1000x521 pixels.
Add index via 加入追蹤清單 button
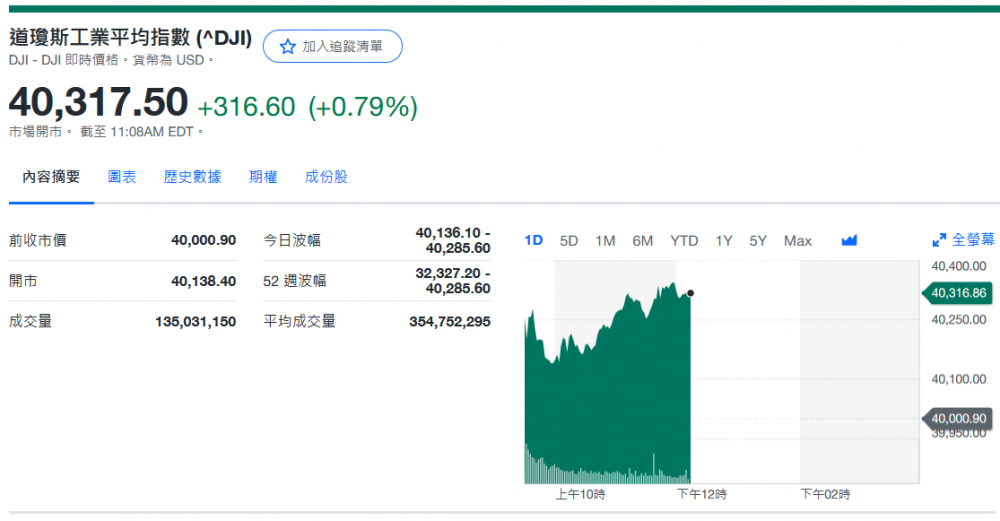tap(332, 47)
